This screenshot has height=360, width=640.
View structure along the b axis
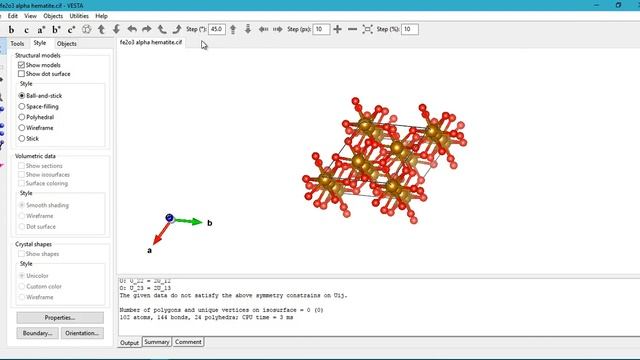pos(11,29)
